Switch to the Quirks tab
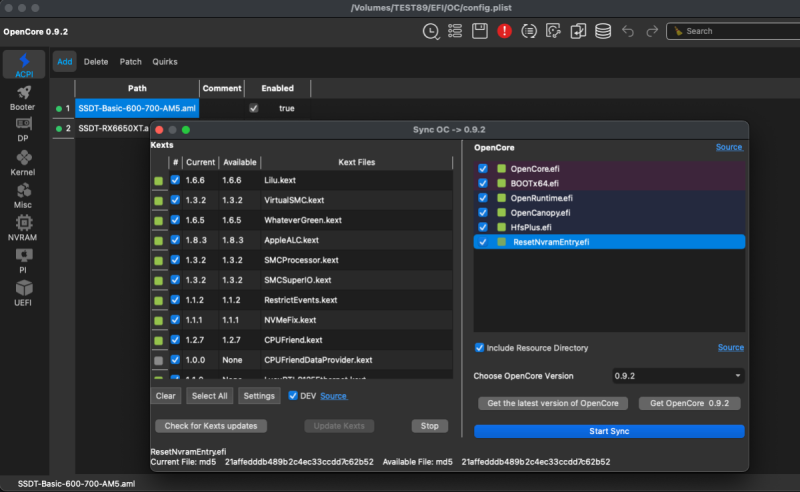800x492 pixels. 165,62
